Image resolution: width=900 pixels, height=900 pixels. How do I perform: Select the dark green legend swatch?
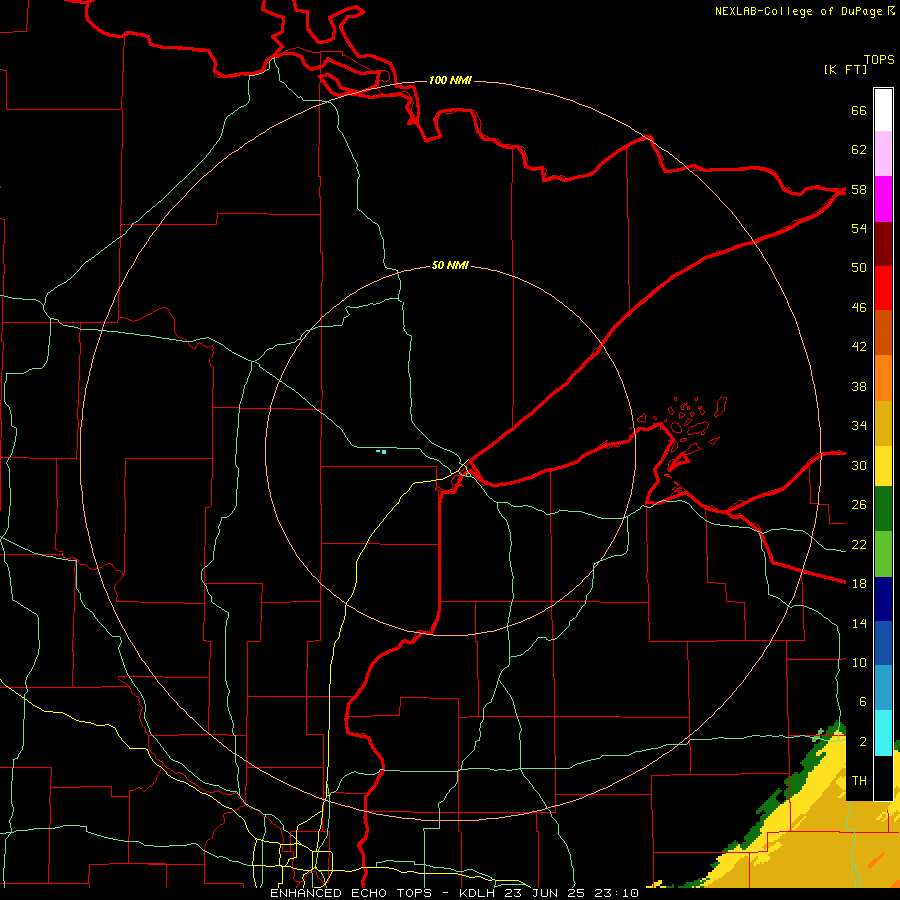pos(883,509)
